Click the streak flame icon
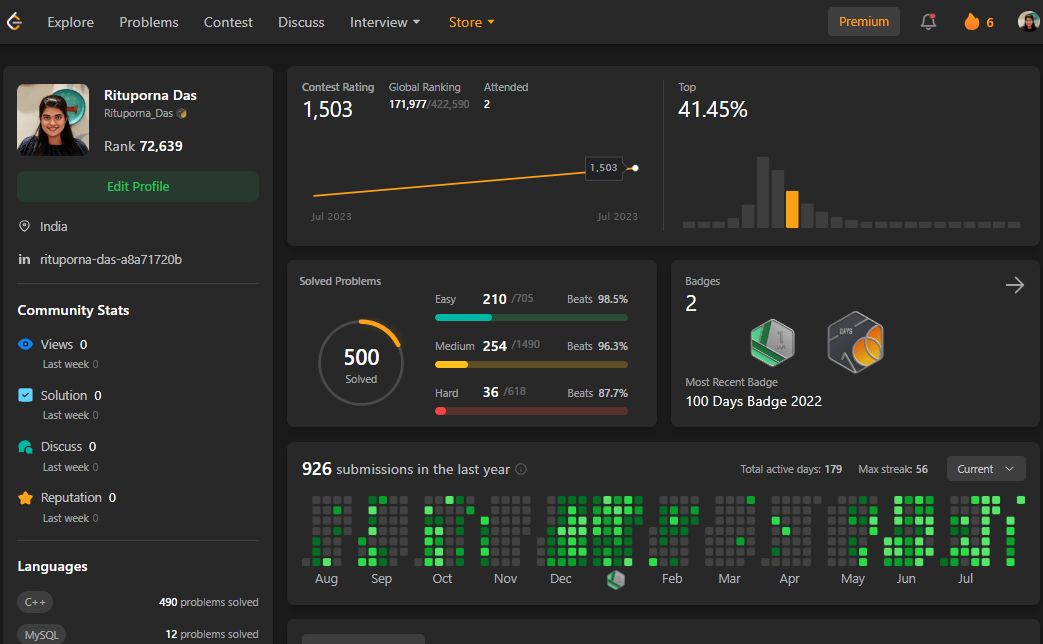This screenshot has height=644, width=1043. point(971,22)
